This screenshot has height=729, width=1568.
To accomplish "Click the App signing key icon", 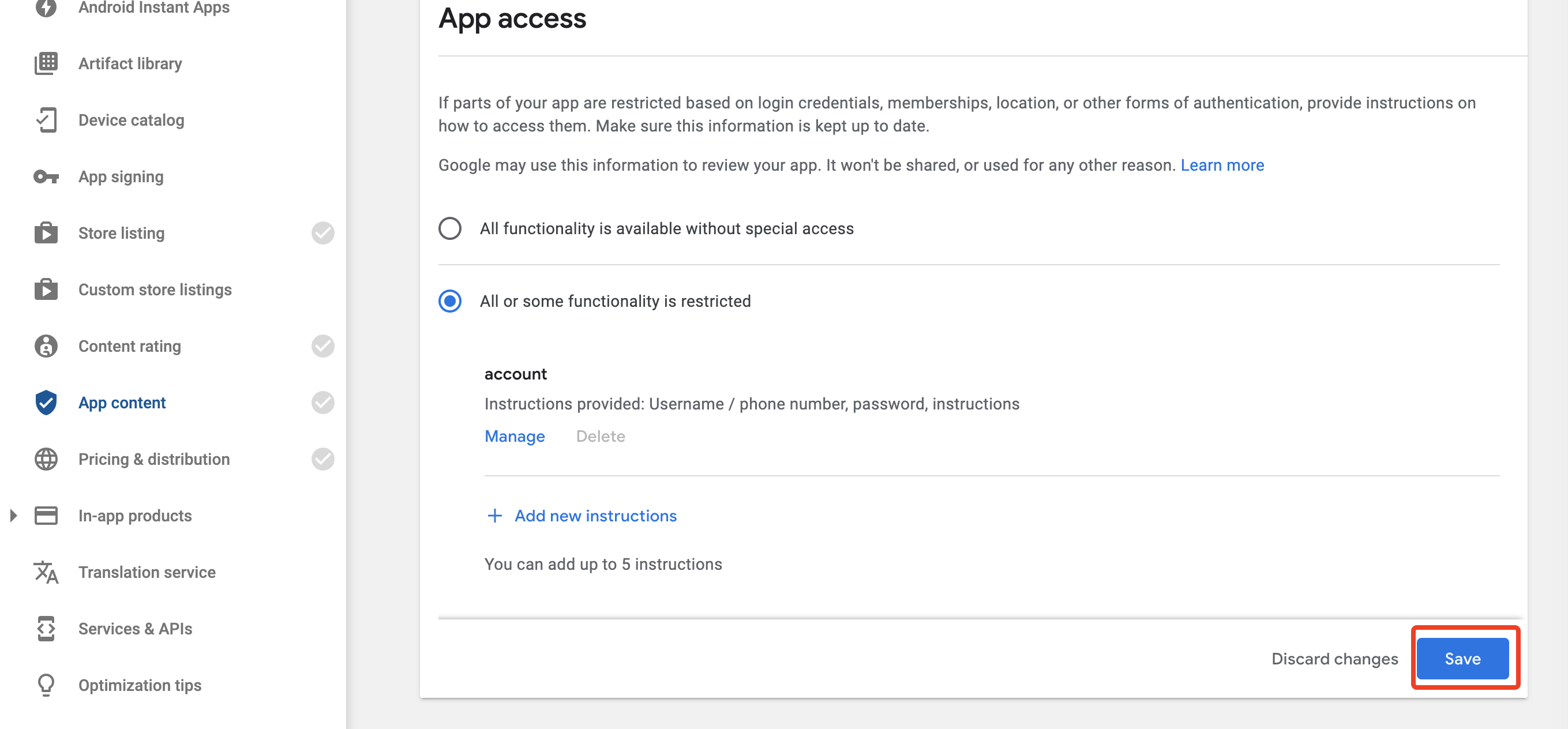I will click(x=46, y=176).
